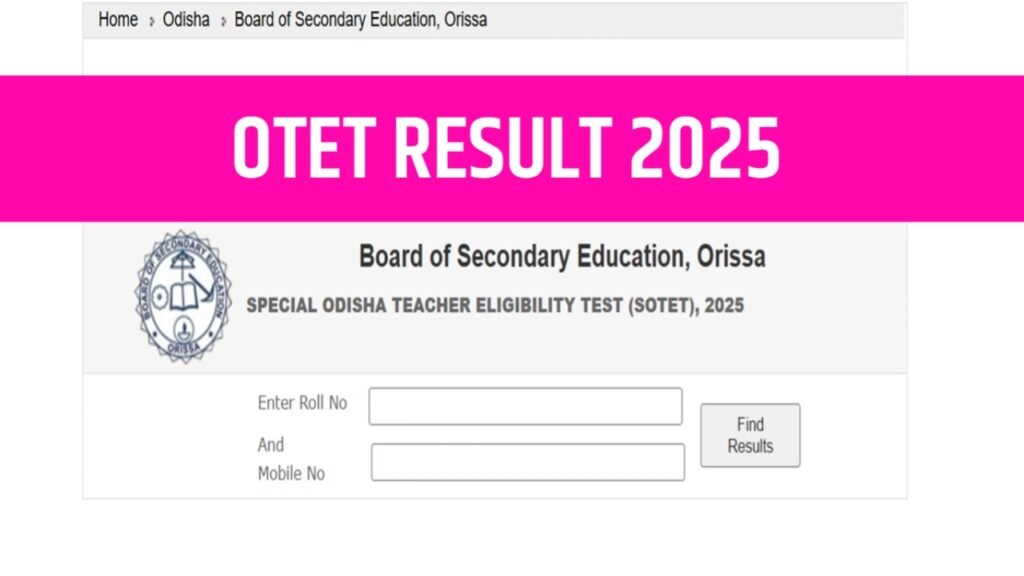Viewport: 1024px width, 576px height.
Task: Click the breadcrumb separator arrow between crumbs
Action: 150,19
